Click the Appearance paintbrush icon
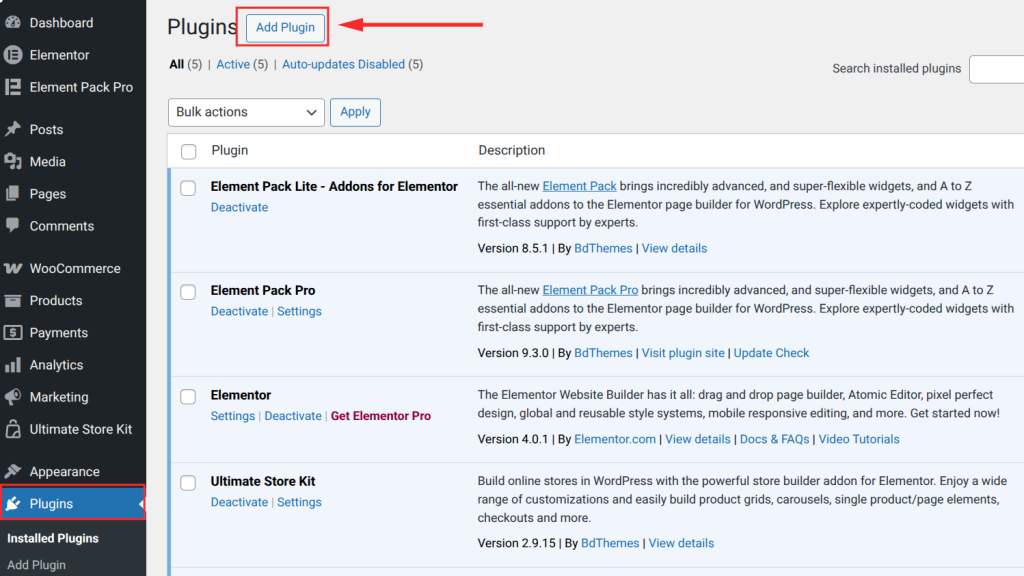 pos(15,471)
